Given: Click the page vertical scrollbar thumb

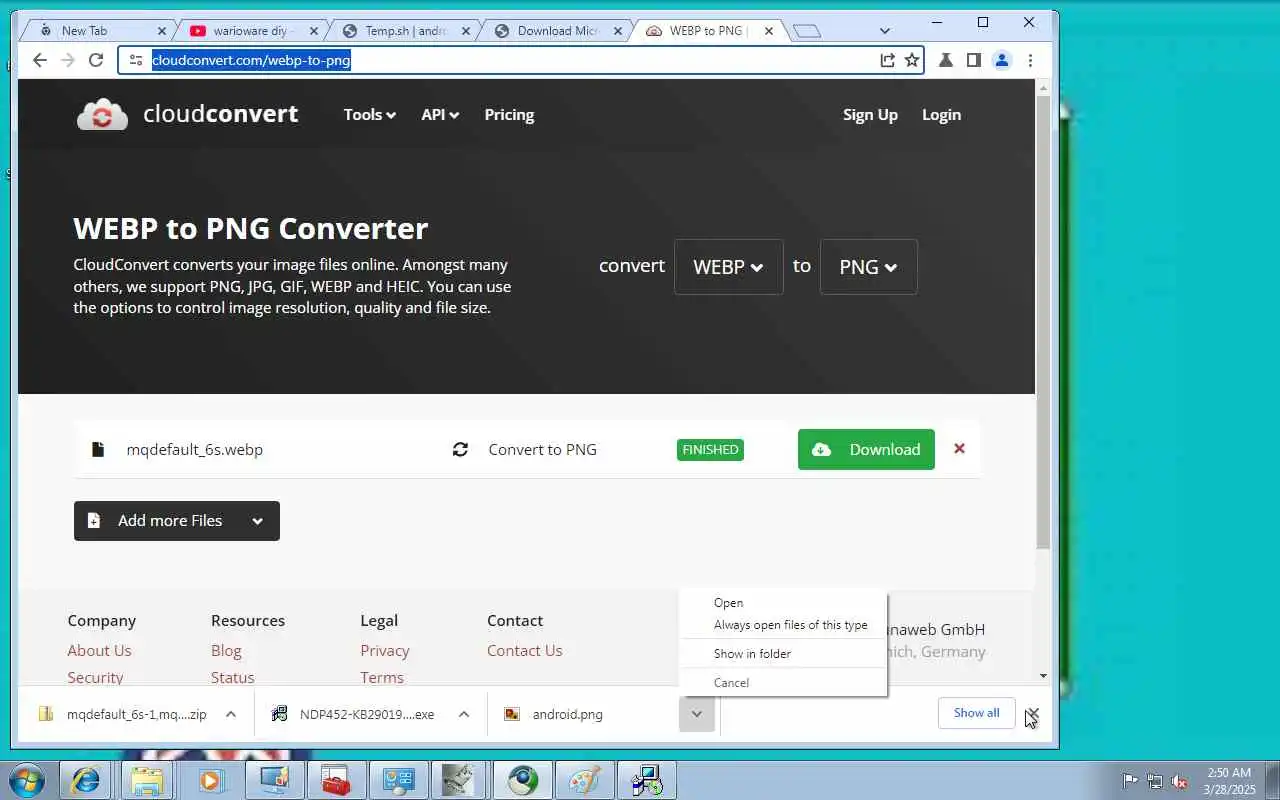Looking at the screenshot, I should tap(1043, 323).
